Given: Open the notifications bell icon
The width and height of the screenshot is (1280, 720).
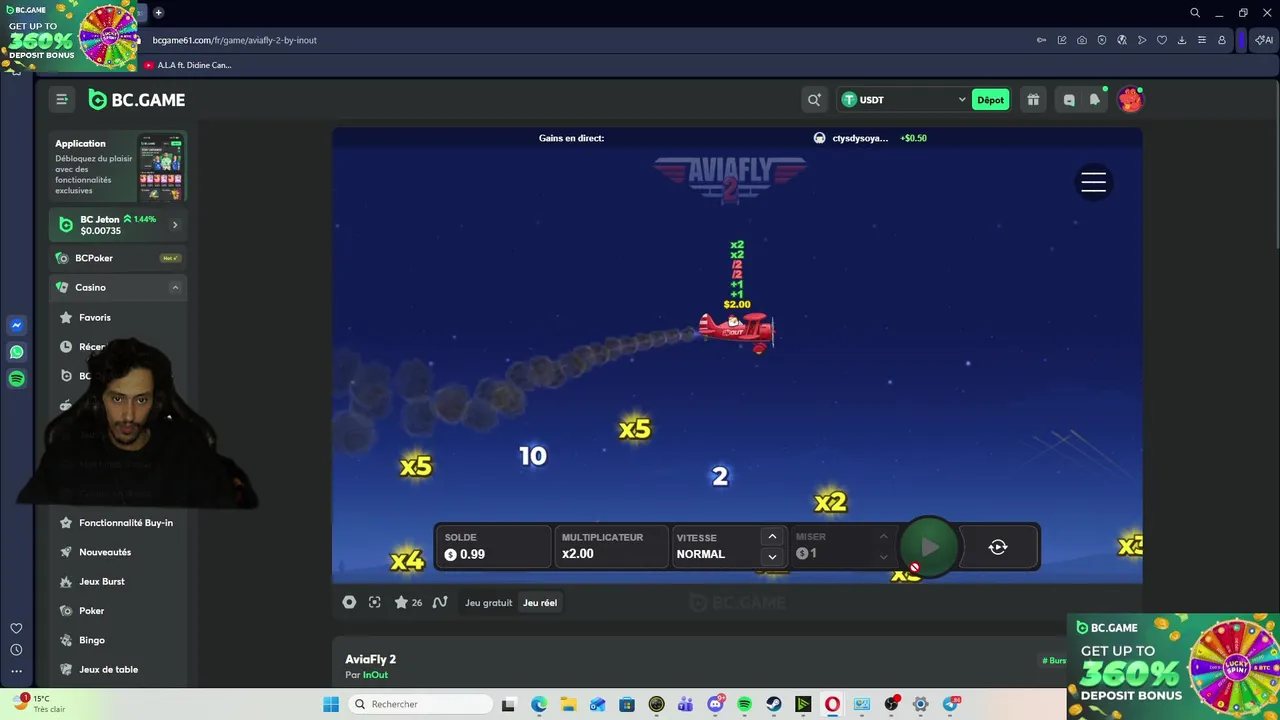Looking at the screenshot, I should pyautogui.click(x=1095, y=100).
